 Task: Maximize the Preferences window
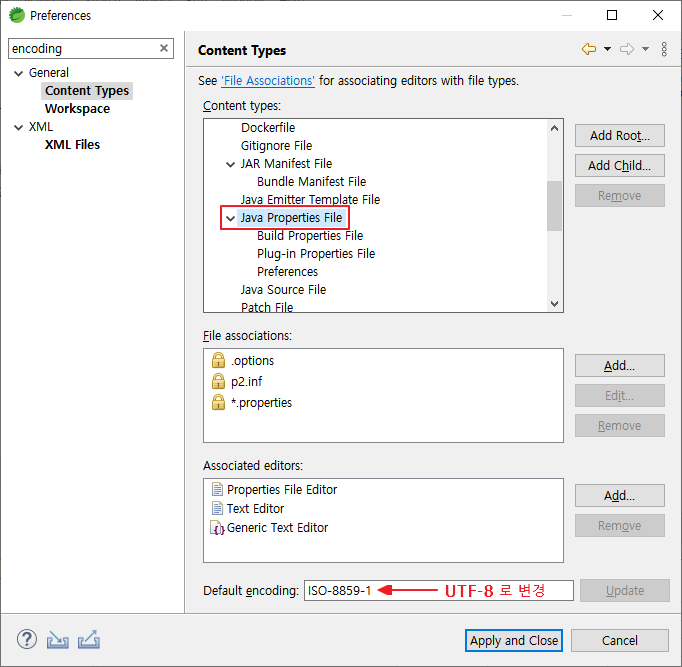click(612, 15)
